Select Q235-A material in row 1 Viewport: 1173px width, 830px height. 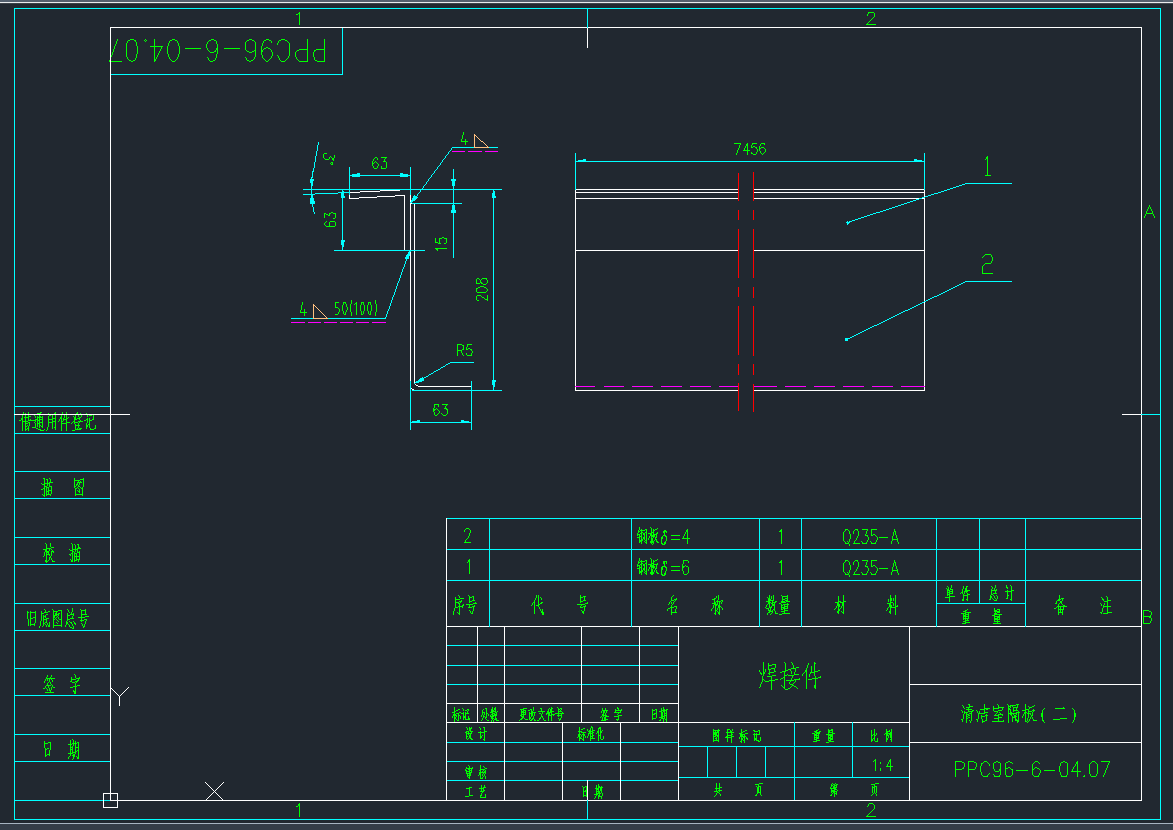(870, 568)
